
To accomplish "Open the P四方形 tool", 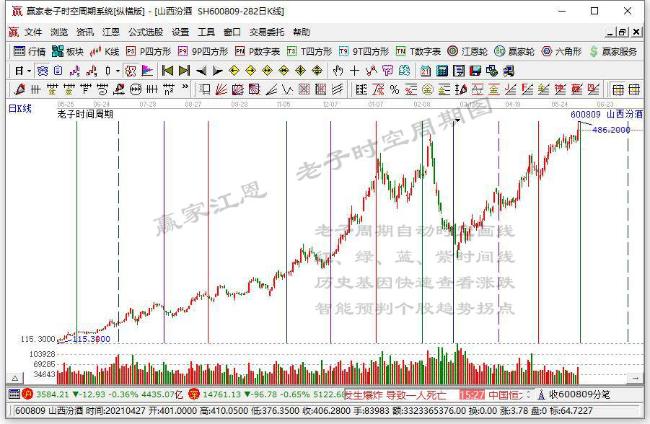I will (x=148, y=51).
